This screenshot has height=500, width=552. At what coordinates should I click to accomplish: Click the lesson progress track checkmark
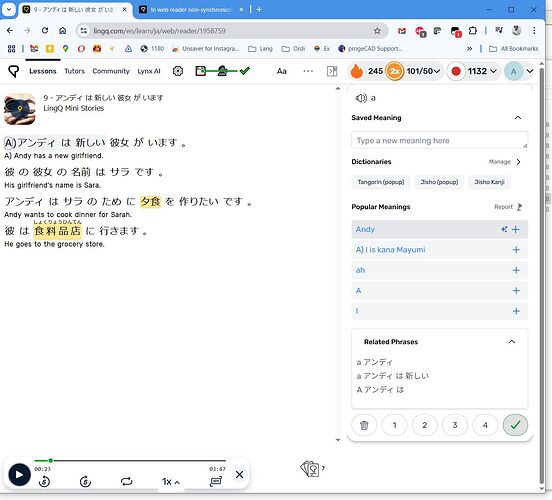point(245,71)
